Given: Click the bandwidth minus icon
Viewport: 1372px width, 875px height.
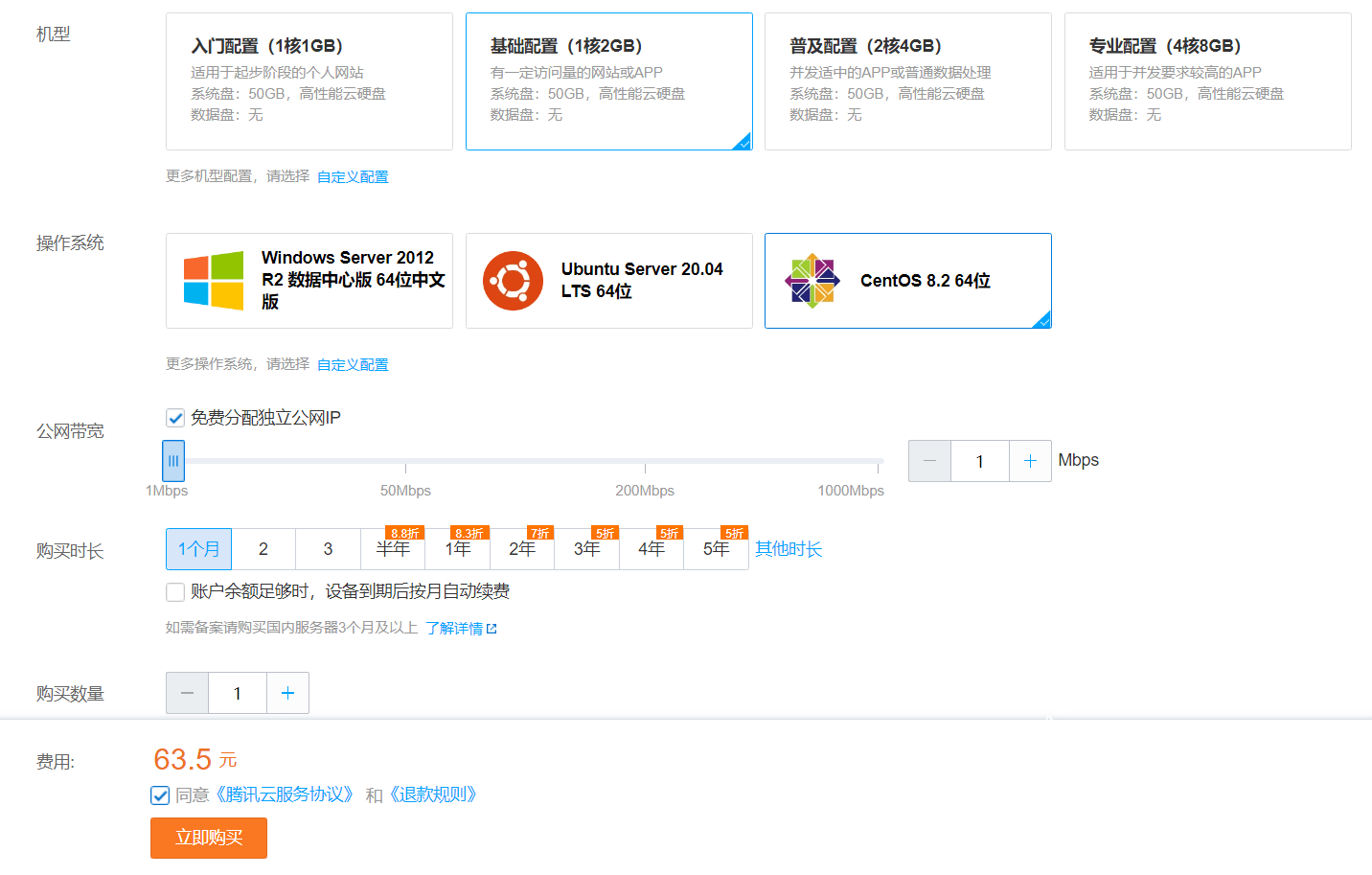Looking at the screenshot, I should [929, 461].
